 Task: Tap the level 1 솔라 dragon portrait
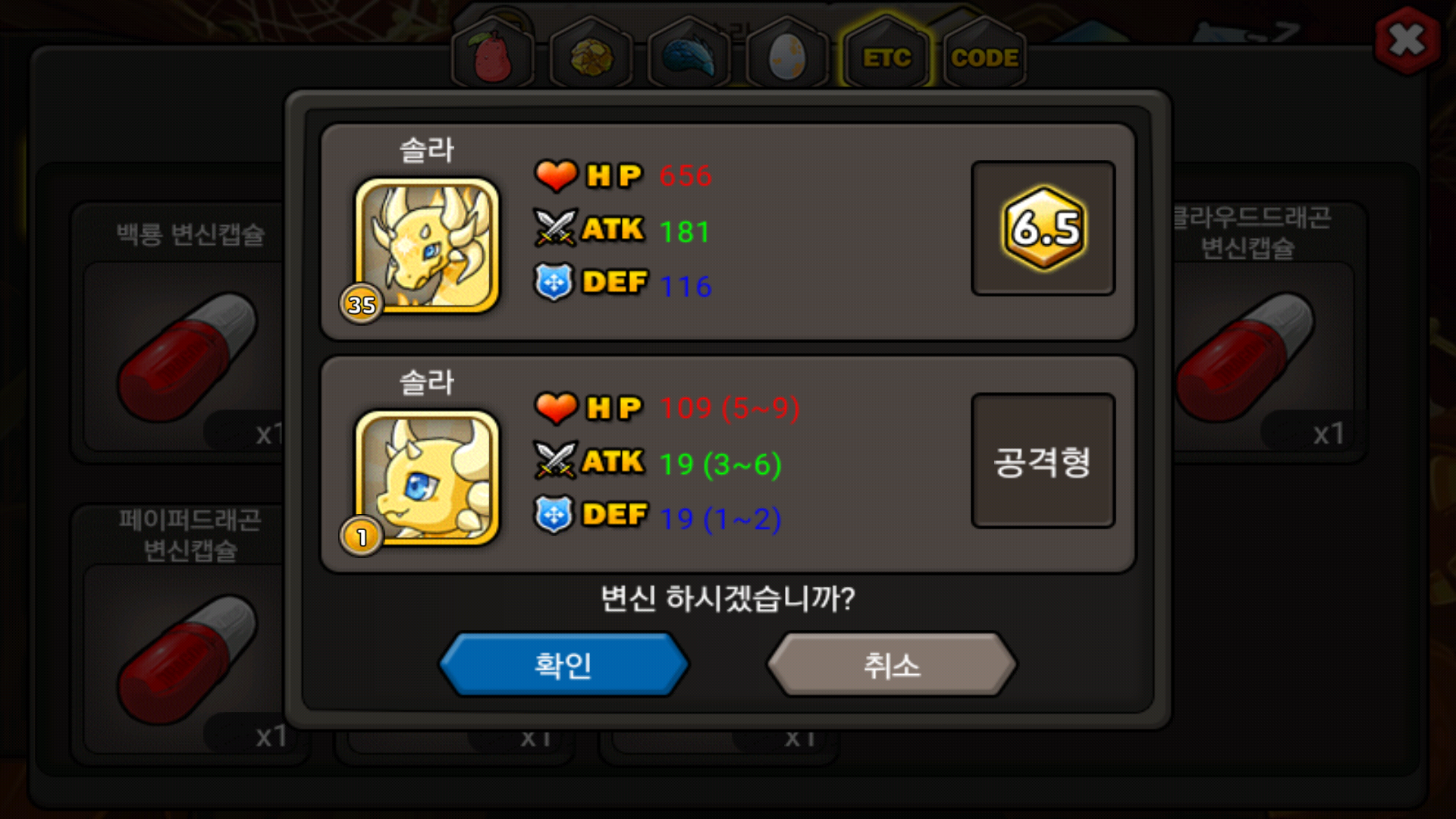point(427,478)
